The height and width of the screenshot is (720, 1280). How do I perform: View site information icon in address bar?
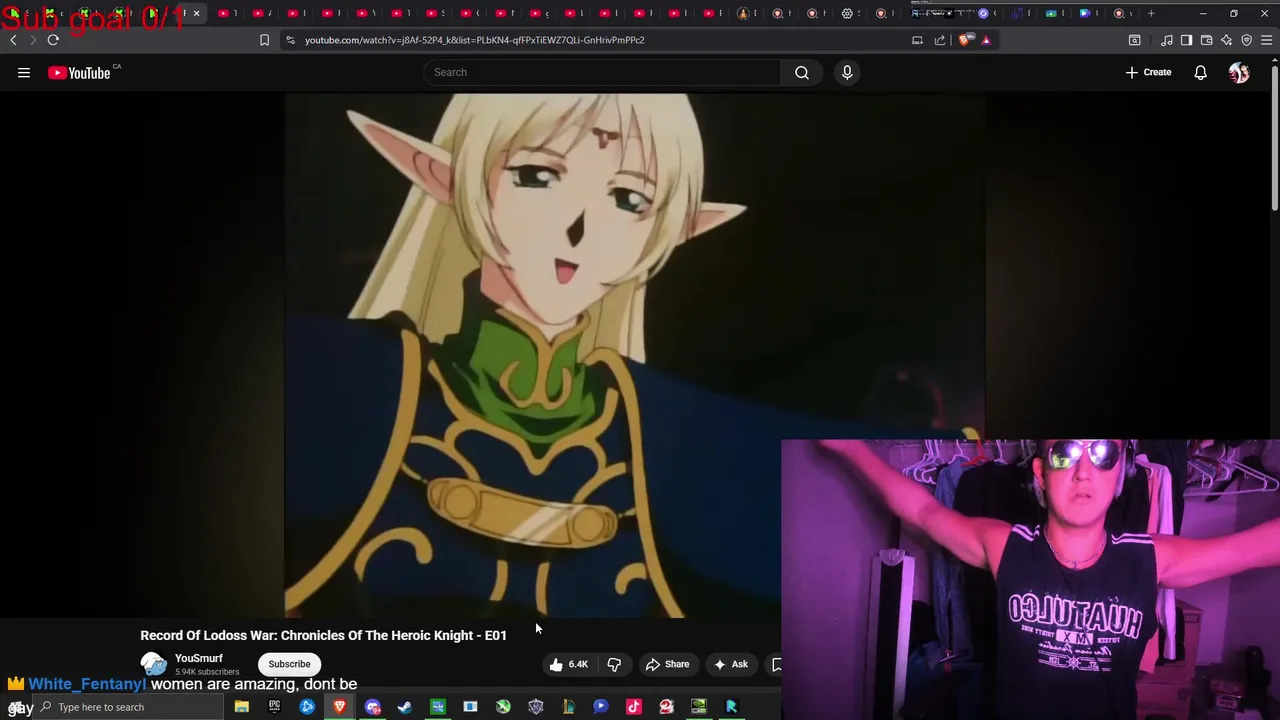pyautogui.click(x=290, y=40)
